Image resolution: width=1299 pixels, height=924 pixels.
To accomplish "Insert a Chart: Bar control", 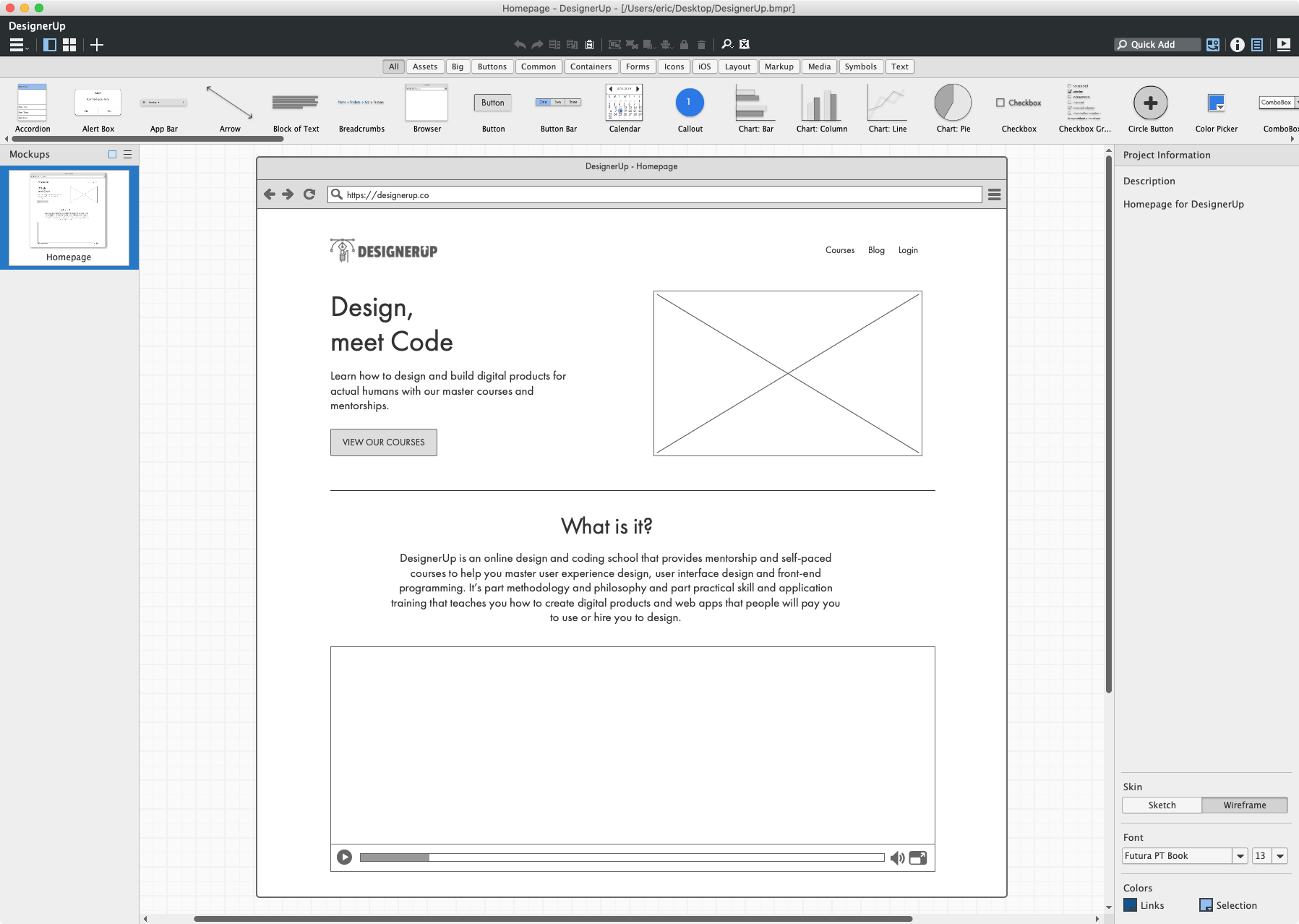I will [x=755, y=108].
